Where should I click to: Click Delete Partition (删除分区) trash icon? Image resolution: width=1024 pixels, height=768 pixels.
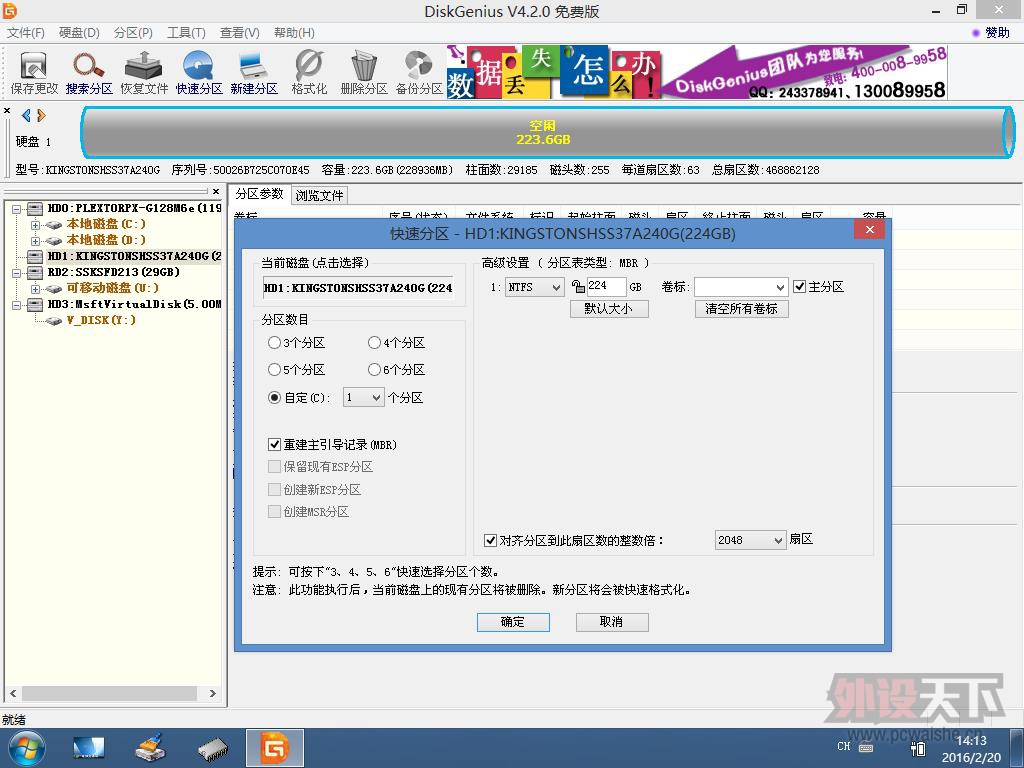click(364, 72)
